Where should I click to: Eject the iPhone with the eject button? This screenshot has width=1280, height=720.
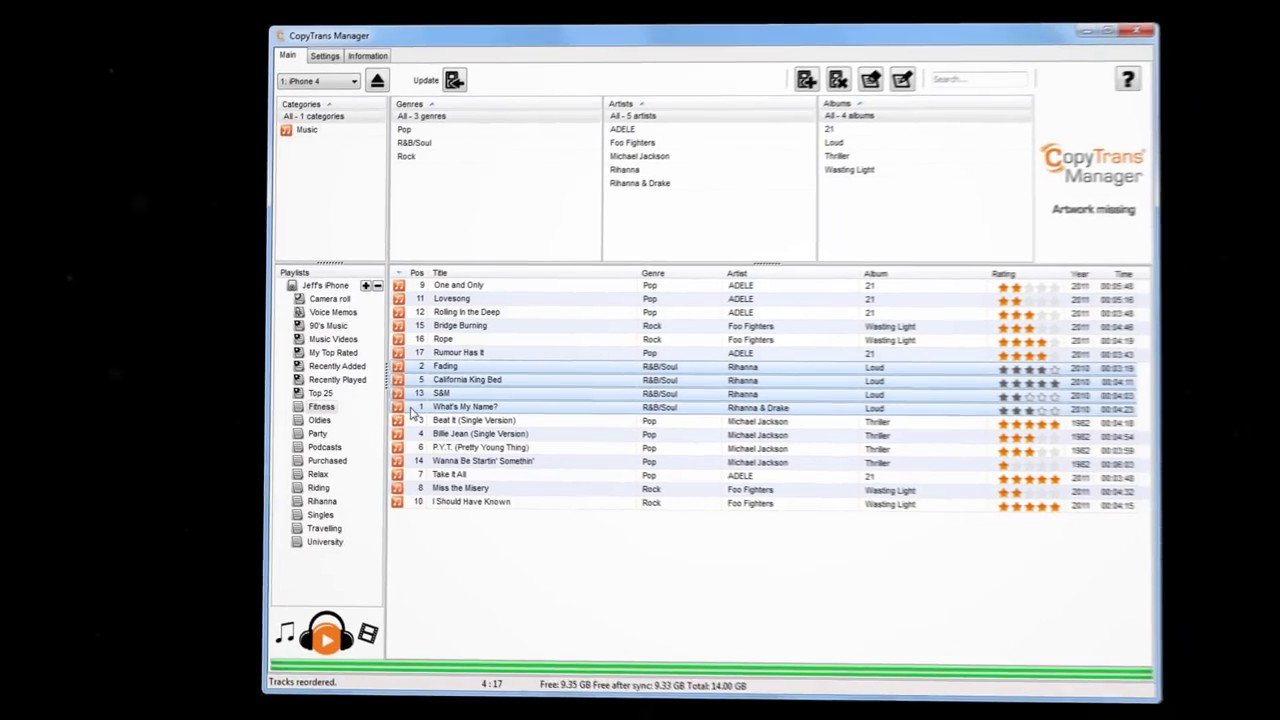(377, 81)
